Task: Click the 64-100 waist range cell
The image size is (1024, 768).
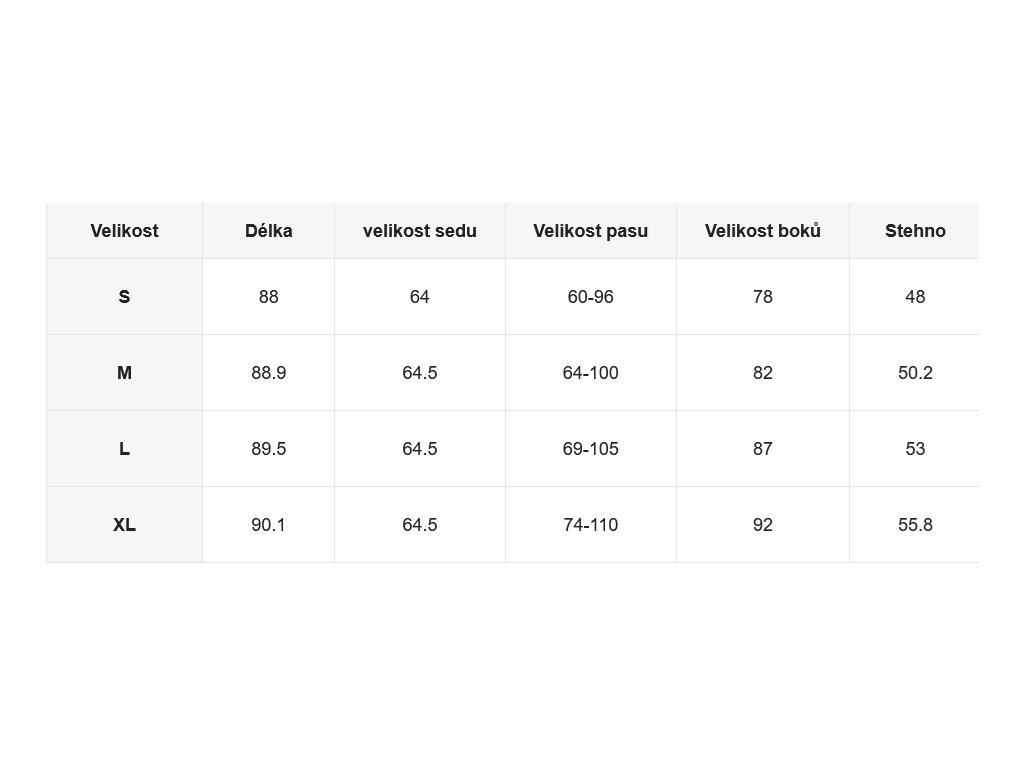Action: coord(591,373)
